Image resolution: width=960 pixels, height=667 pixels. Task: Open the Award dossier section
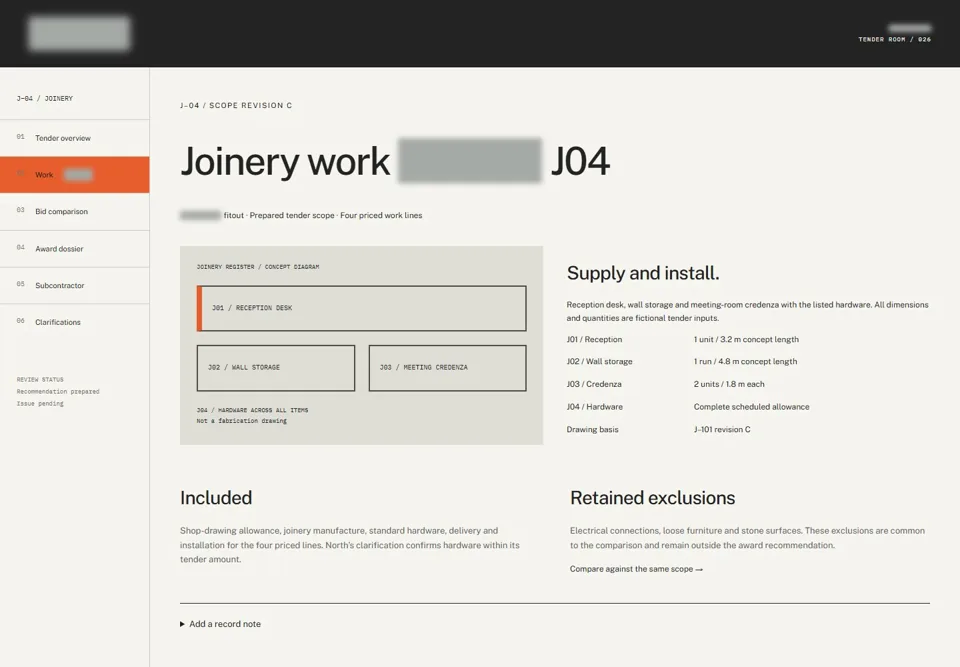pos(75,249)
